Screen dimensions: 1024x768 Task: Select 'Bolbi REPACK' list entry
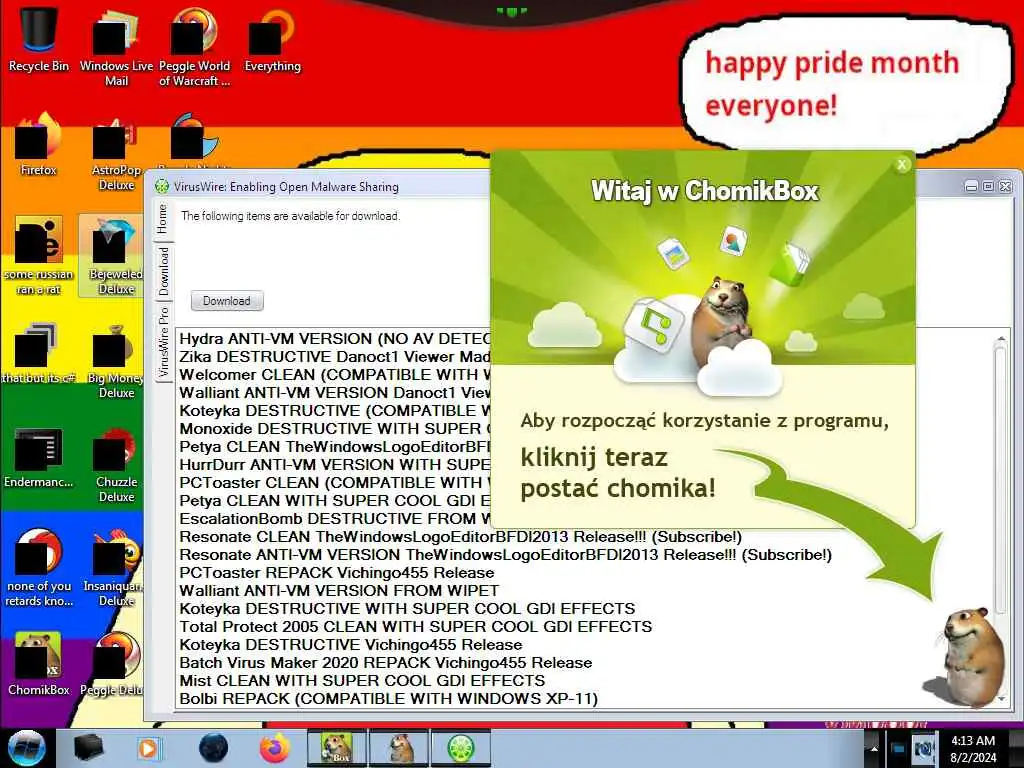[389, 698]
